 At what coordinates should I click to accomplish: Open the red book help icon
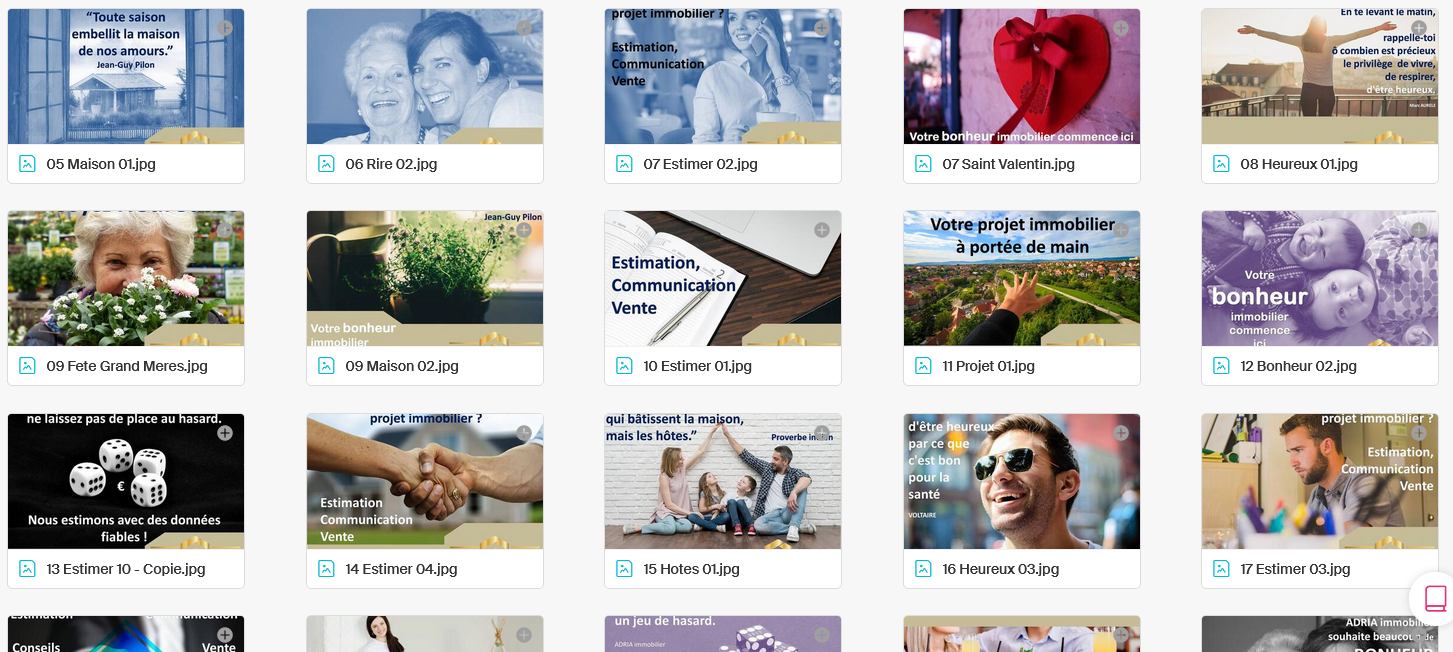pyautogui.click(x=1435, y=598)
